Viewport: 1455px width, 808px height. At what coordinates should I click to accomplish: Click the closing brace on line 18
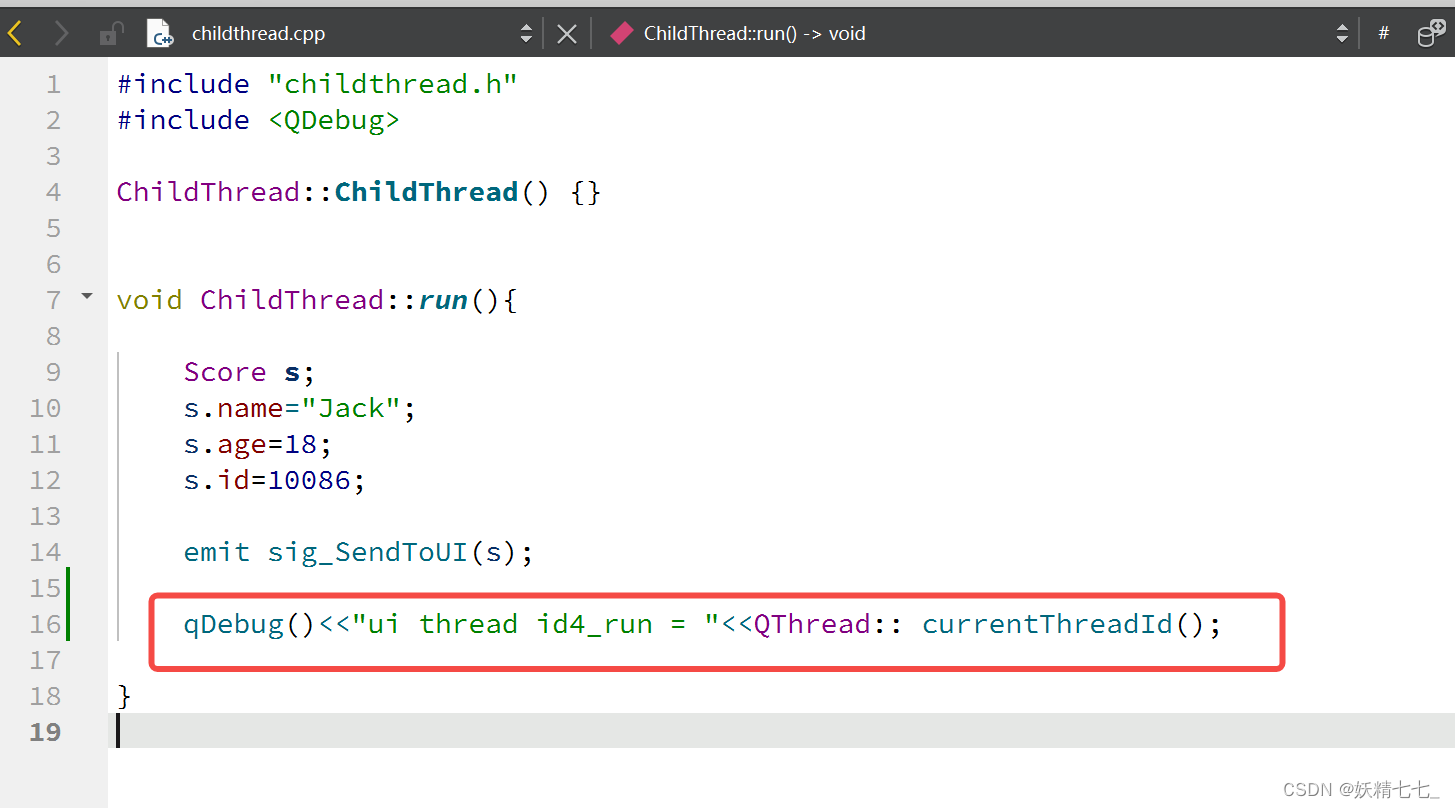click(124, 696)
